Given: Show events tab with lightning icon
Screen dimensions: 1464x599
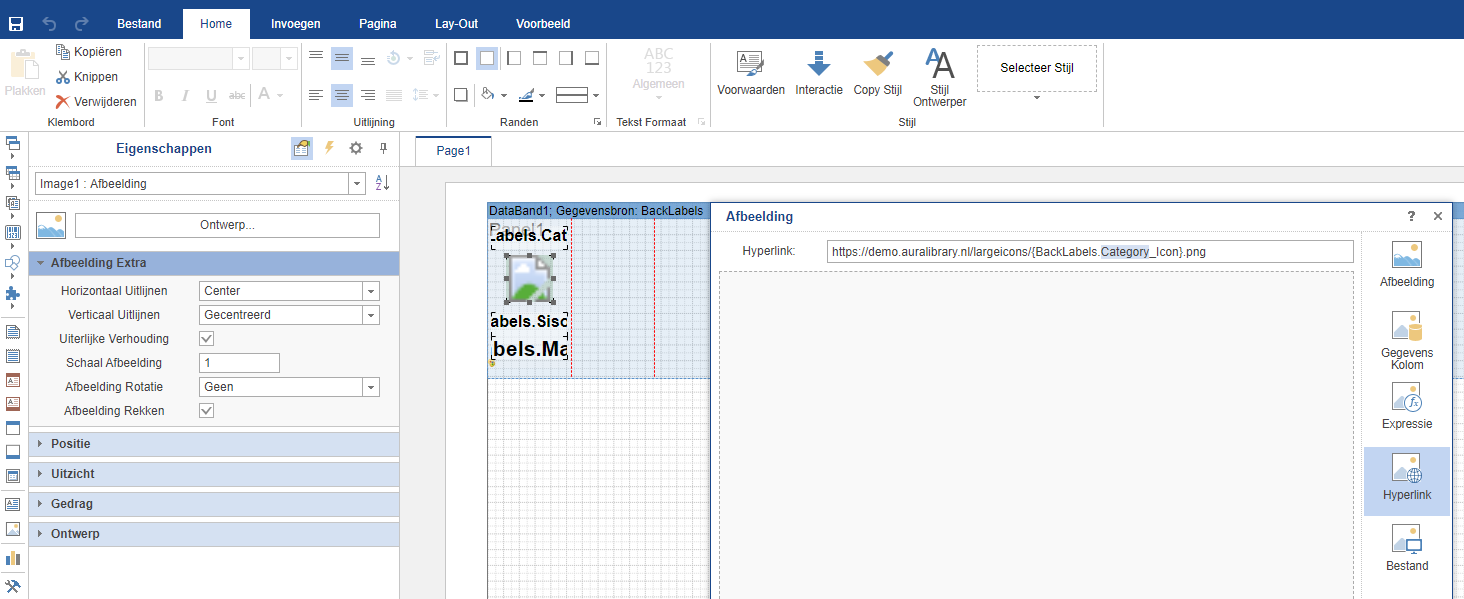Looking at the screenshot, I should (x=329, y=148).
